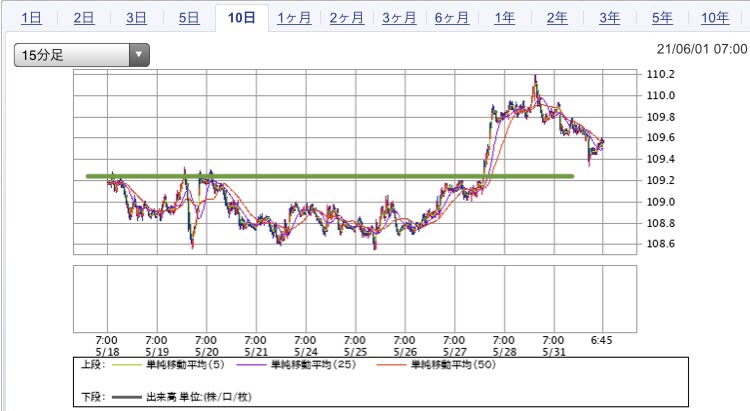Select the active 10日 tab

(242, 18)
